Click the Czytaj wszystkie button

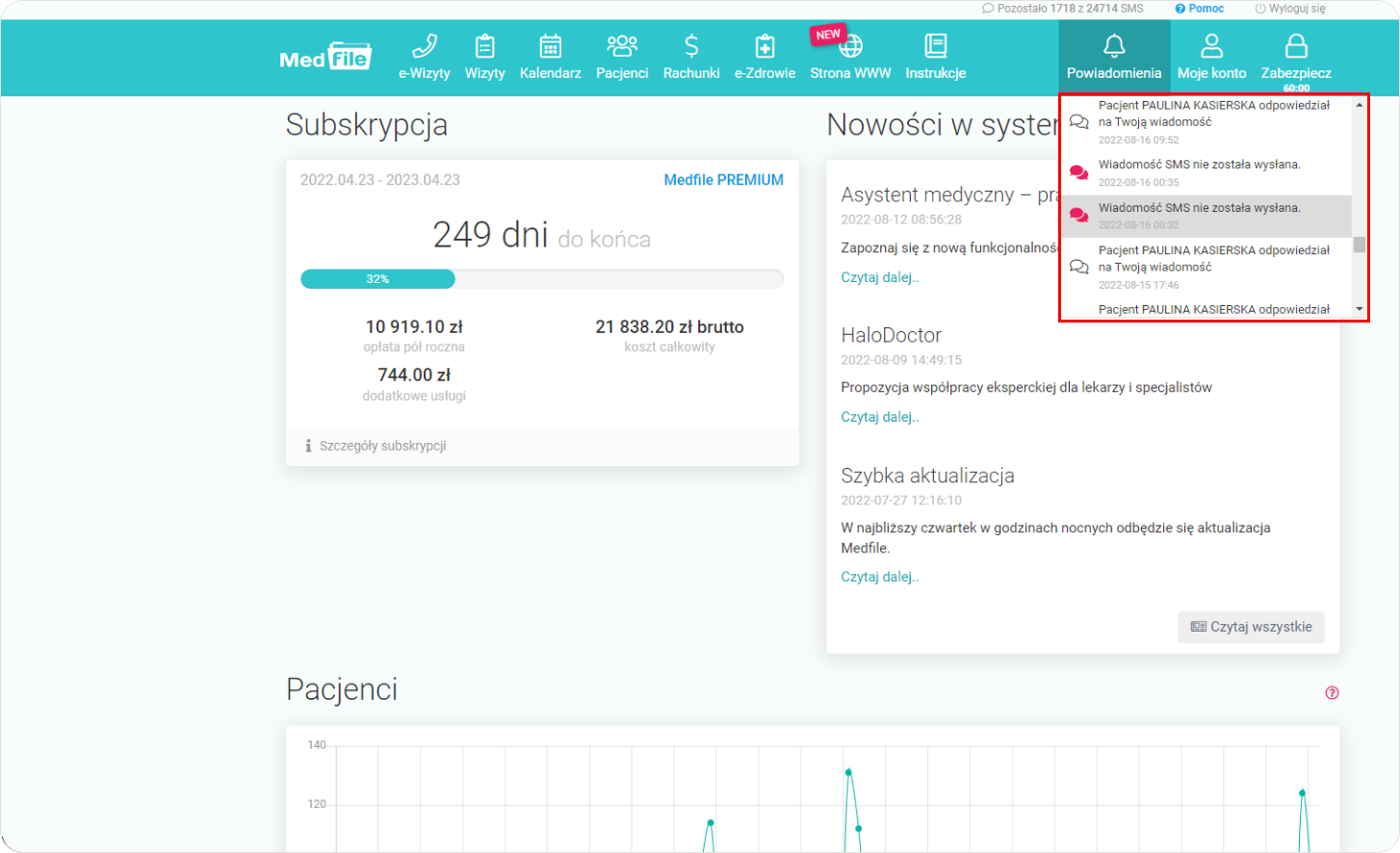[x=1251, y=627]
